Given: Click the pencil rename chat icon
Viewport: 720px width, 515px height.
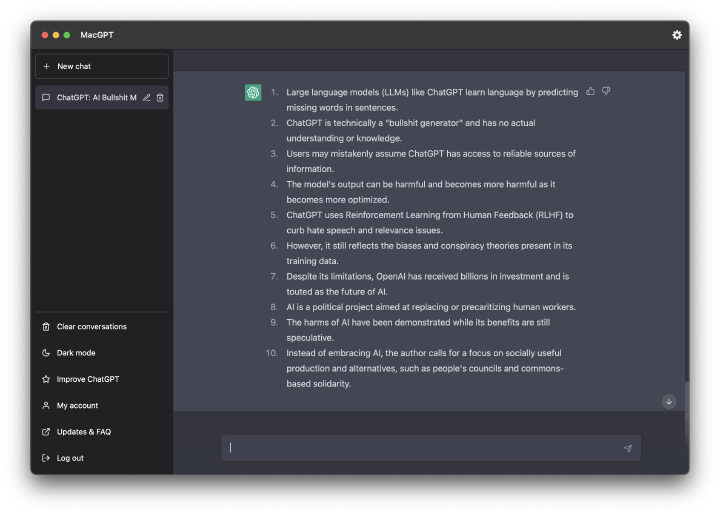Looking at the screenshot, I should 146,97.
